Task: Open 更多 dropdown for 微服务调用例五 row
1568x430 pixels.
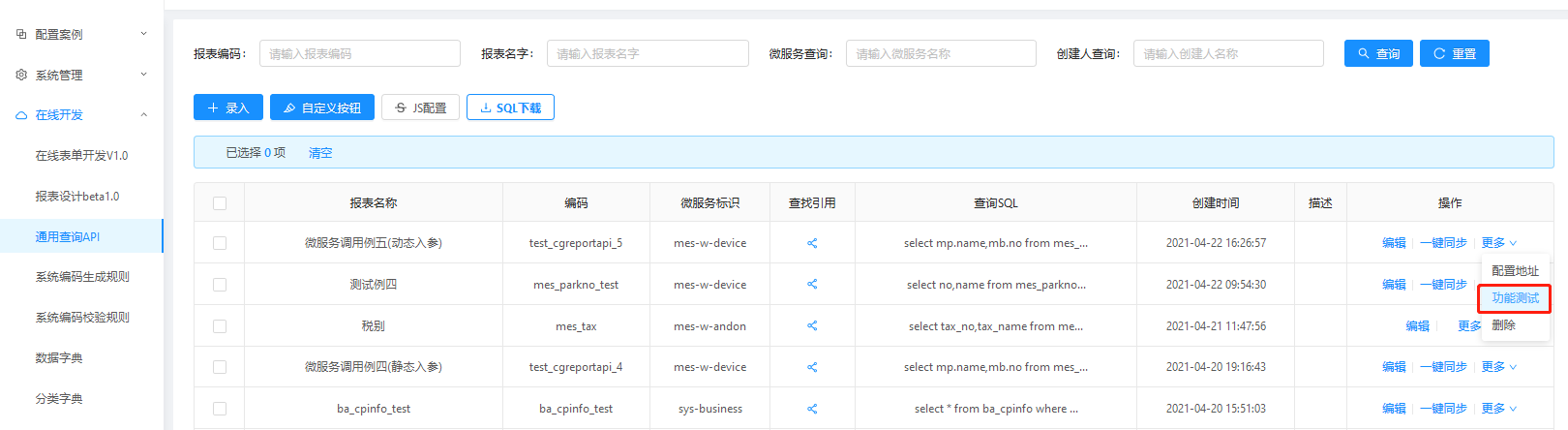Action: pos(1499,243)
